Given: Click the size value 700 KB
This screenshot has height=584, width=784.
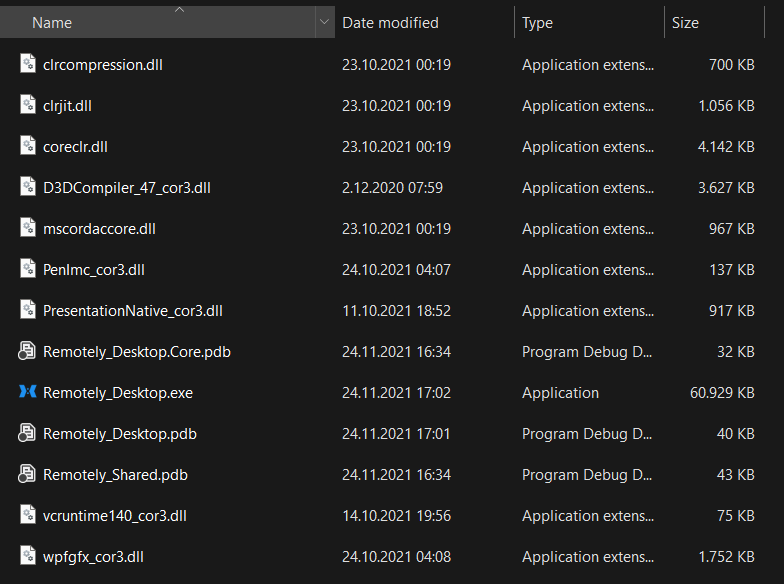Looking at the screenshot, I should pos(732,65).
